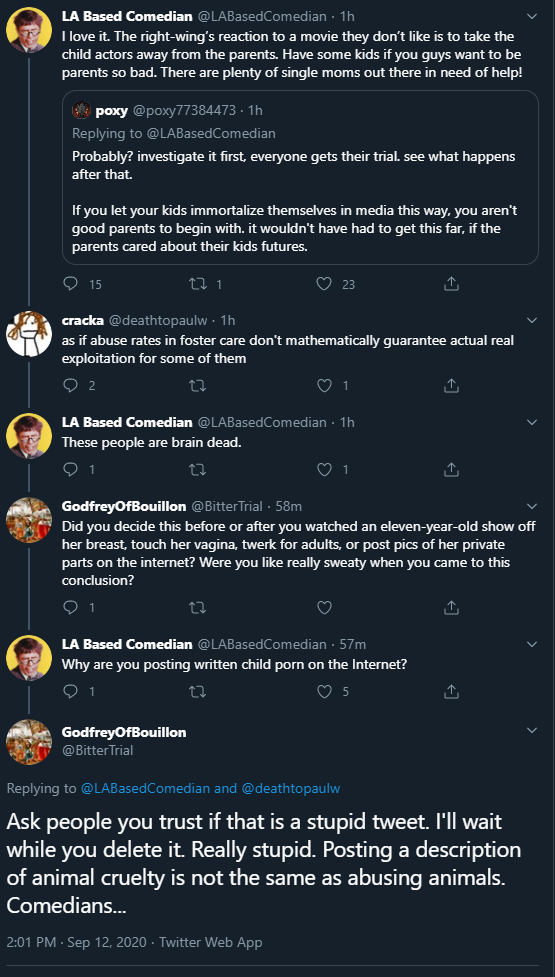Screen dimensions: 555x977
Task: Like GodfreyOfBouillon's 58m tweet
Action: click(x=324, y=606)
